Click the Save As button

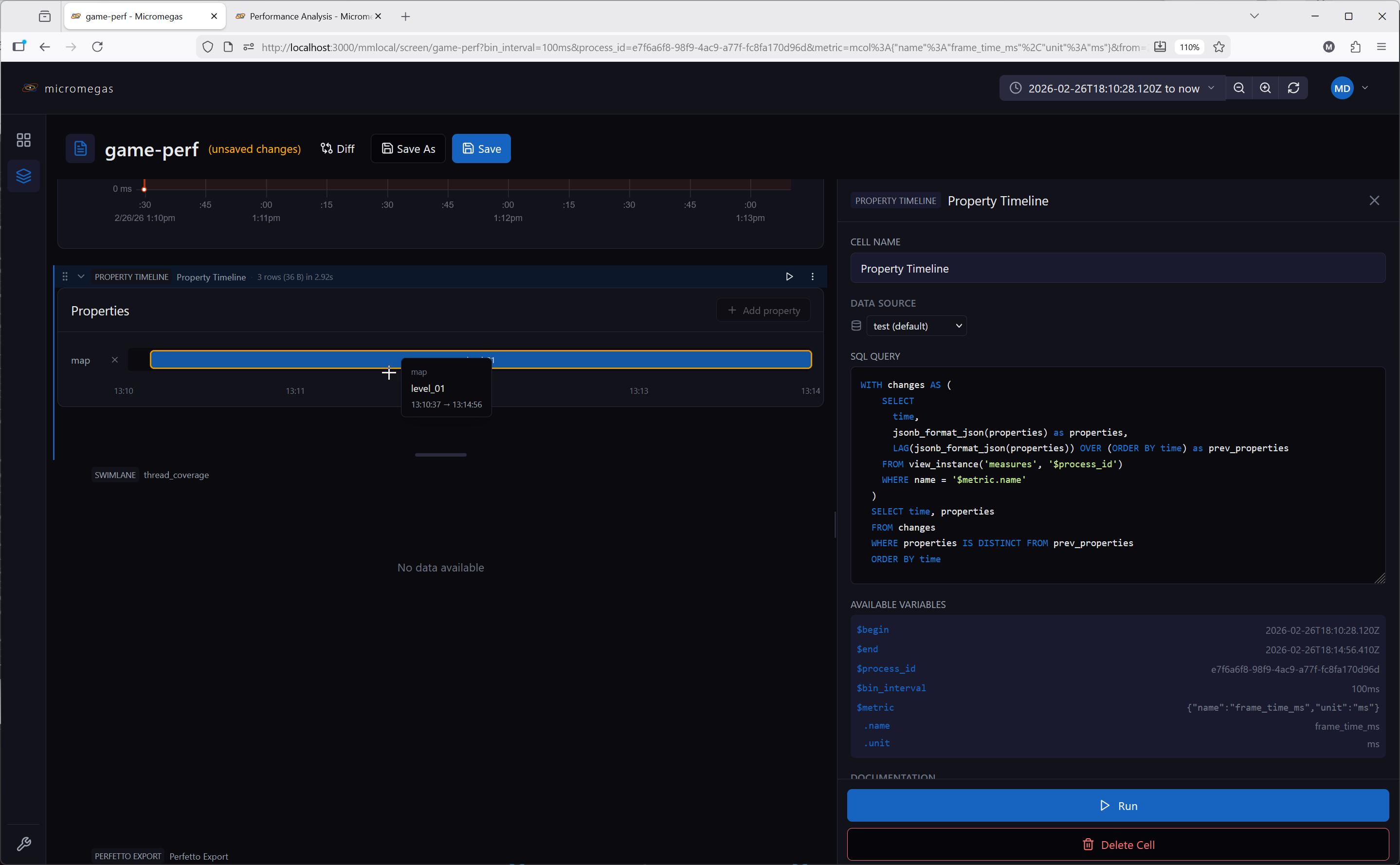(408, 149)
